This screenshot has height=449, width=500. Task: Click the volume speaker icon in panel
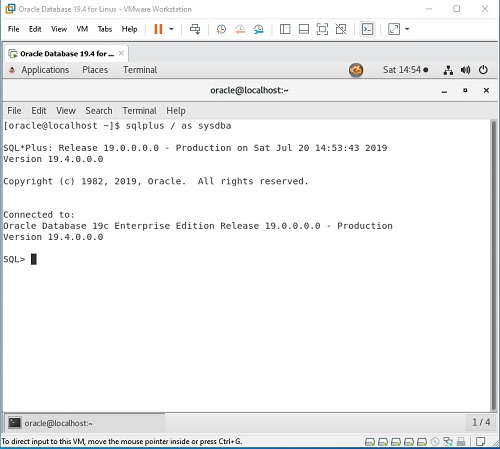click(x=465, y=70)
